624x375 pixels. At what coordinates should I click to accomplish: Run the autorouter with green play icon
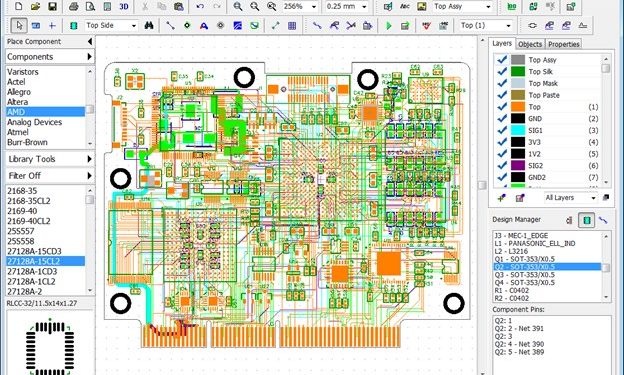[x=389, y=25]
